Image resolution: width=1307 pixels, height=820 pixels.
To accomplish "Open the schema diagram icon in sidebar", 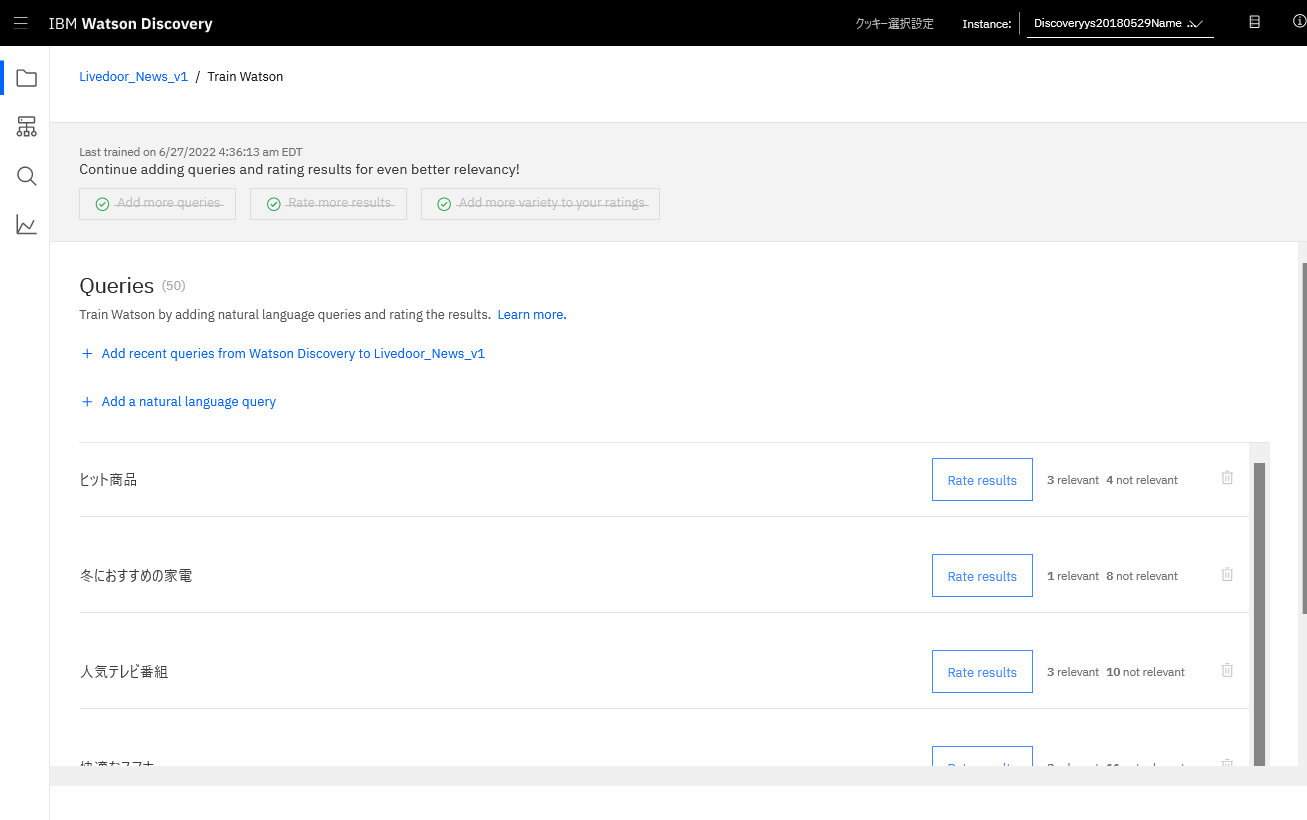I will point(27,127).
